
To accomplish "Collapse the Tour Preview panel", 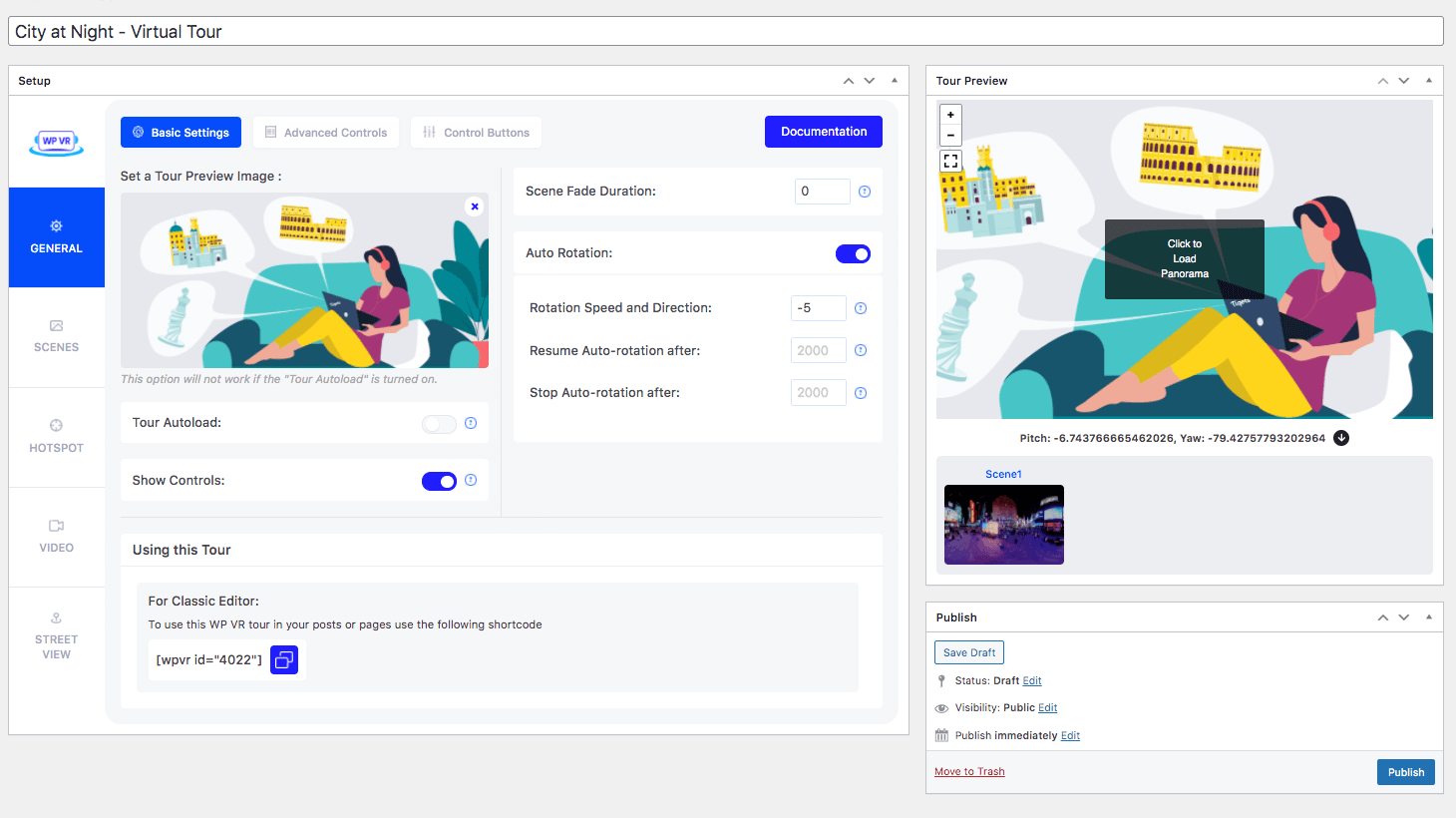I will pyautogui.click(x=1429, y=80).
